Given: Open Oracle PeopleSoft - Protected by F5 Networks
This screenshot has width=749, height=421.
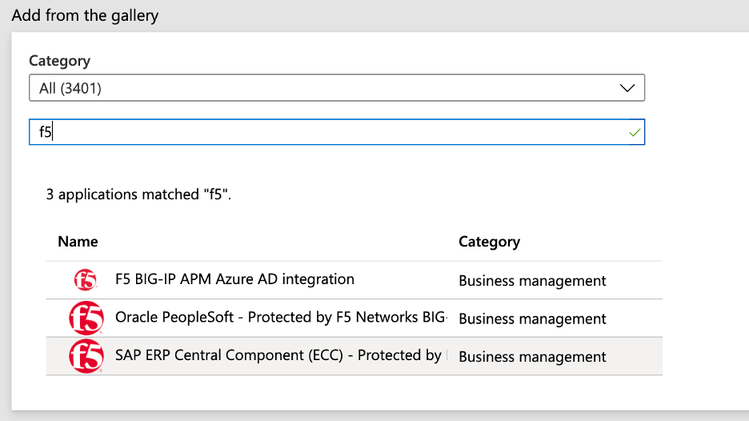Looking at the screenshot, I should click(x=280, y=318).
